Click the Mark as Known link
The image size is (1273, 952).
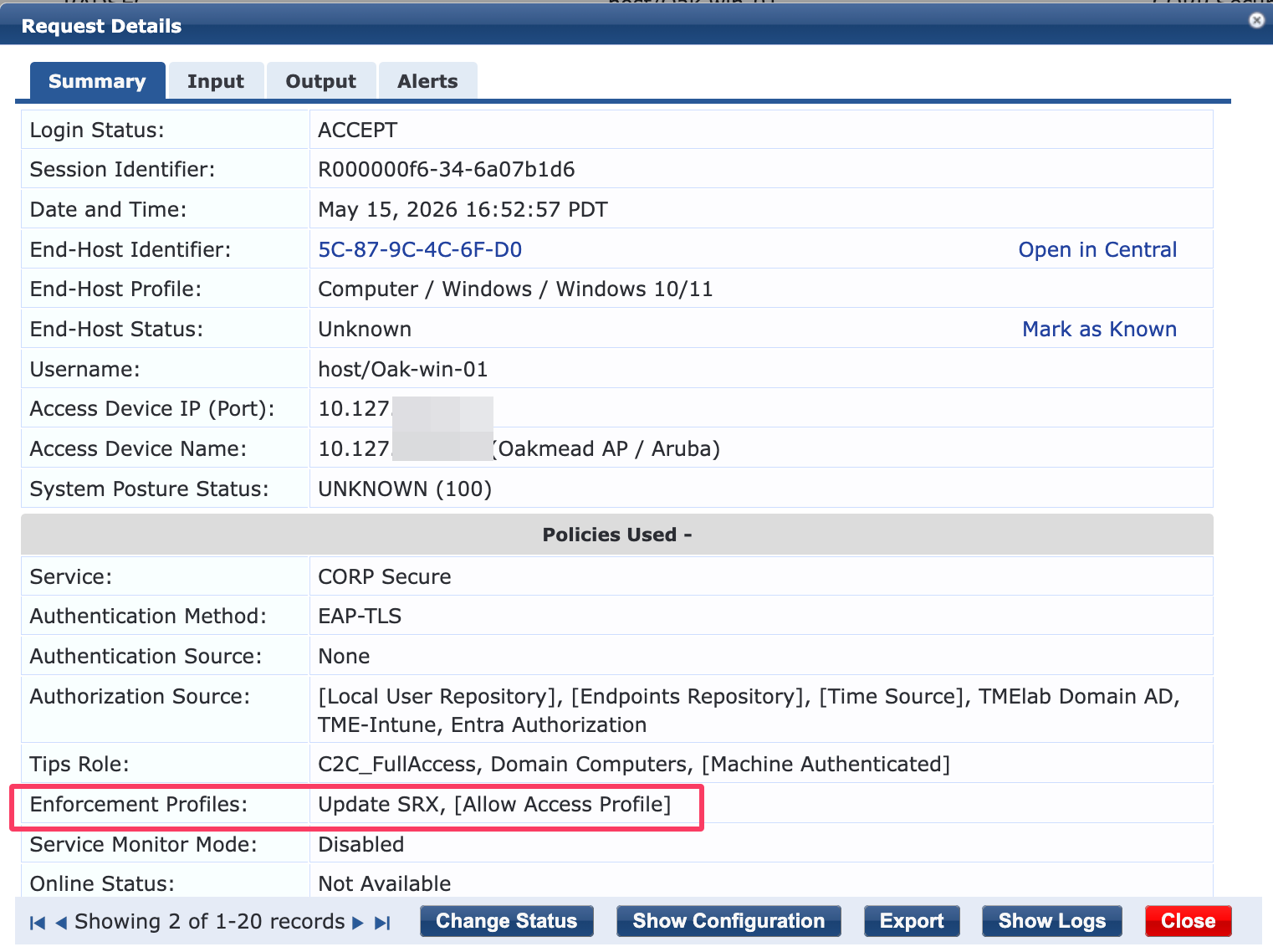pyautogui.click(x=1099, y=329)
